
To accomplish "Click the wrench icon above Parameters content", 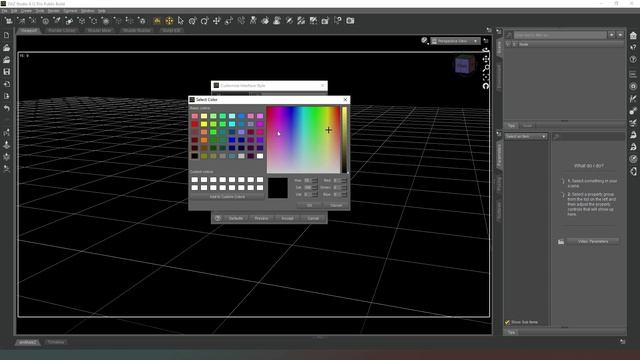I will click(x=556, y=137).
